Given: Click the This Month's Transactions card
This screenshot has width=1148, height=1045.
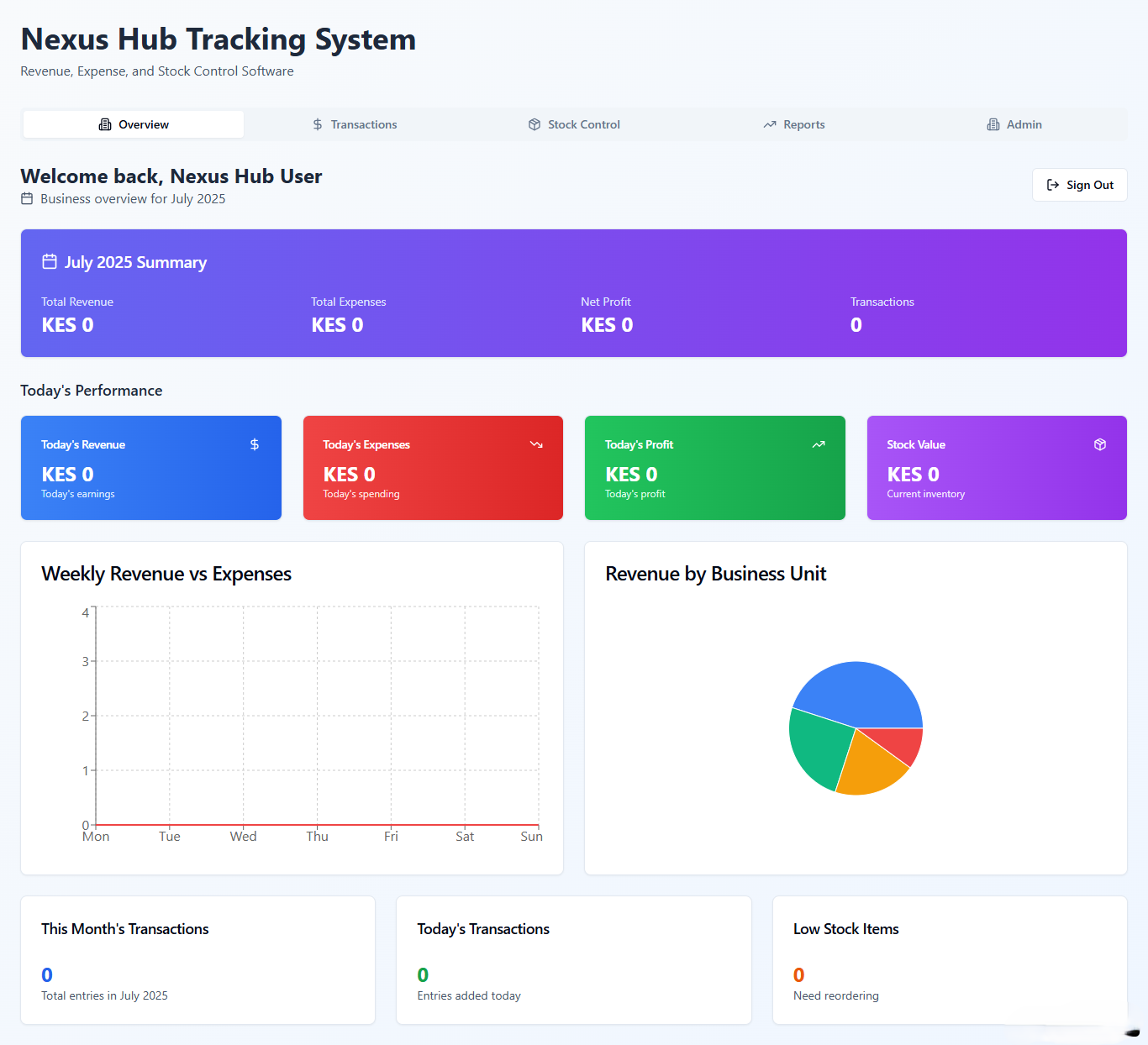Looking at the screenshot, I should click(x=197, y=959).
